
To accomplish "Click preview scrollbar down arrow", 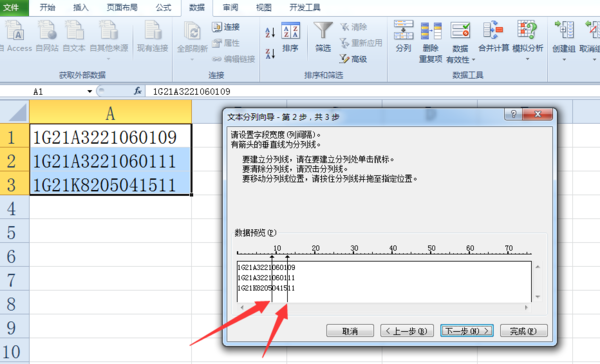I will [538, 297].
